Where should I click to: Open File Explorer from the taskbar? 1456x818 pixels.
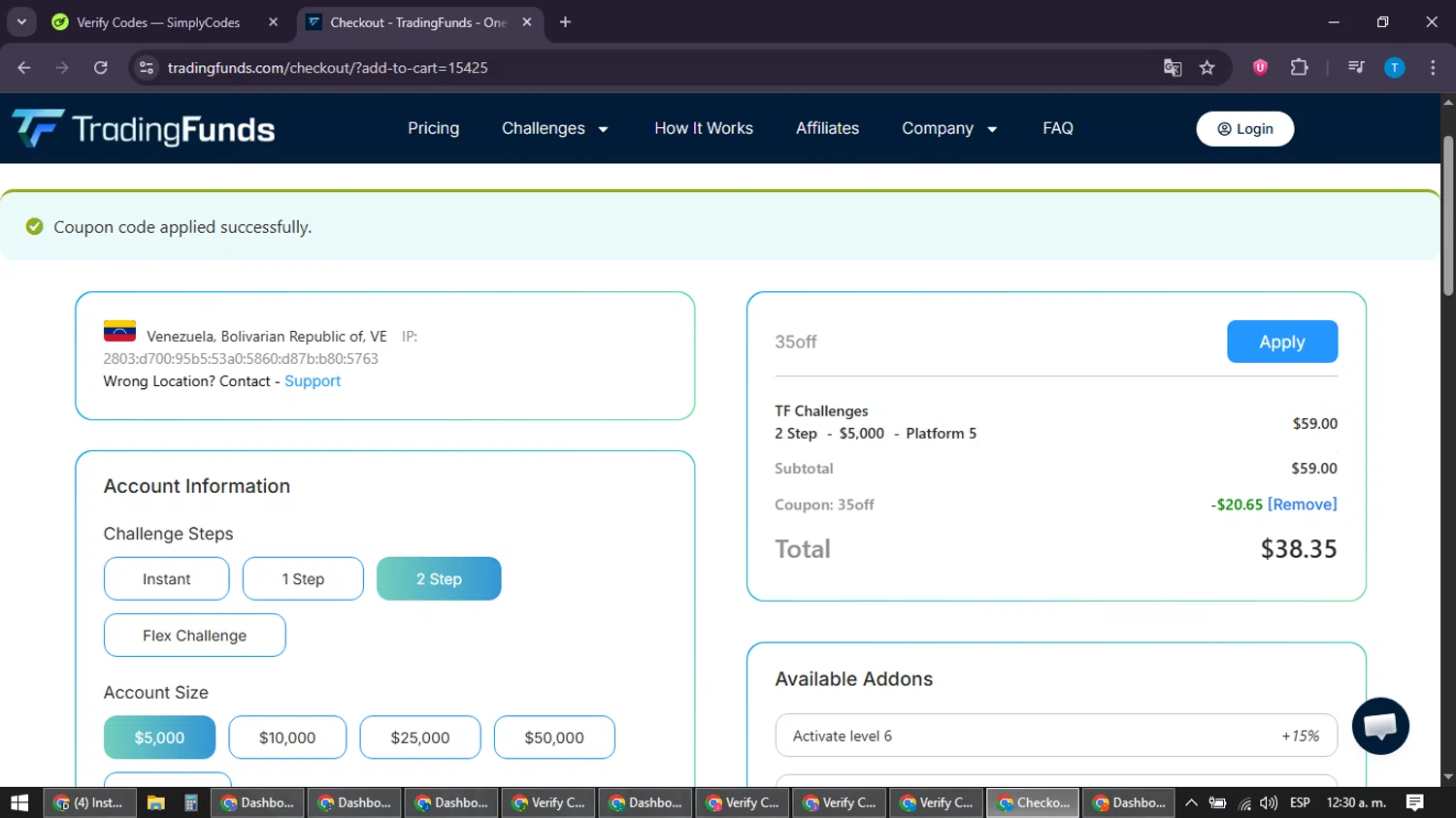[155, 802]
